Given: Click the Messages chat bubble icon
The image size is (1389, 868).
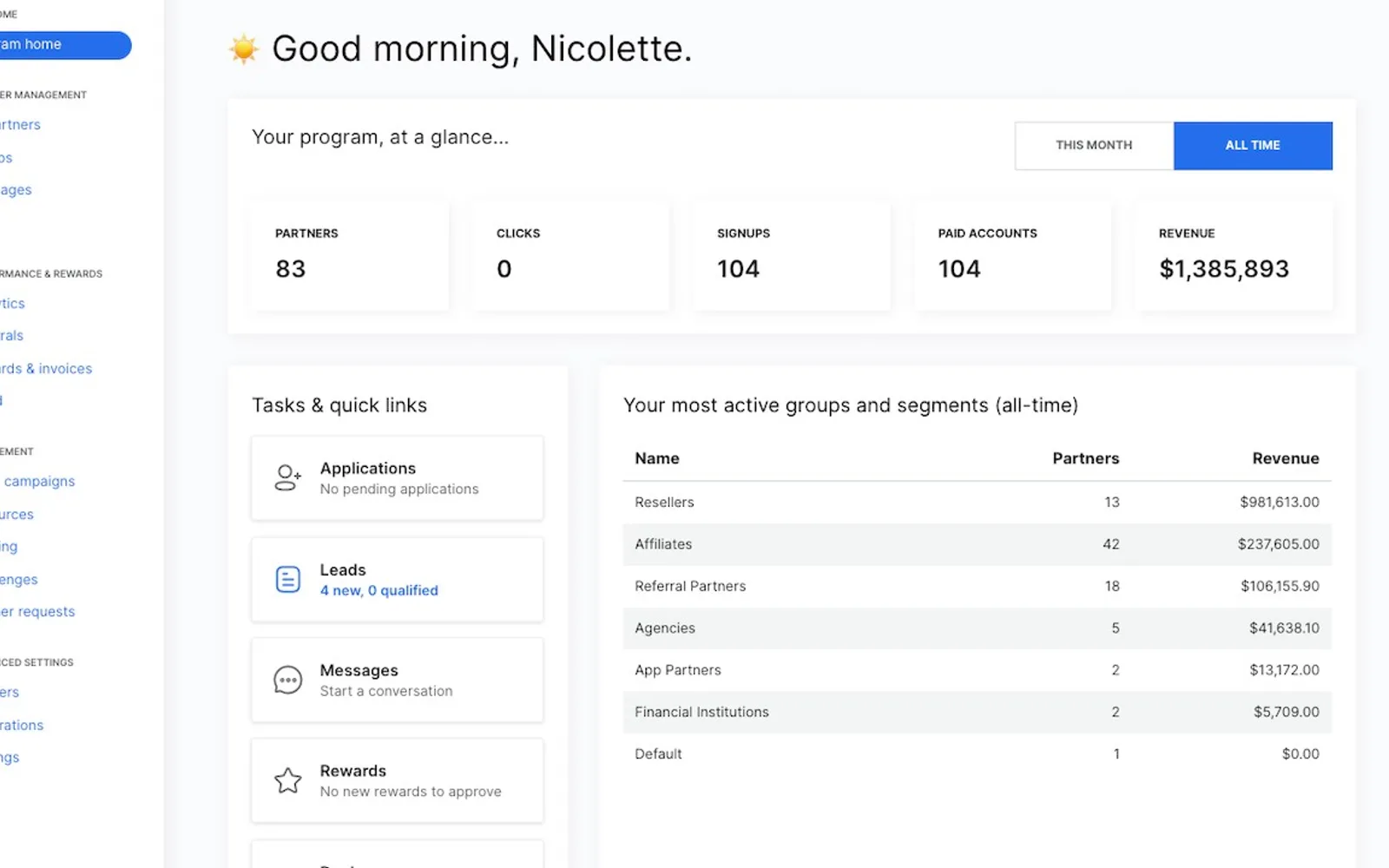Looking at the screenshot, I should (287, 680).
